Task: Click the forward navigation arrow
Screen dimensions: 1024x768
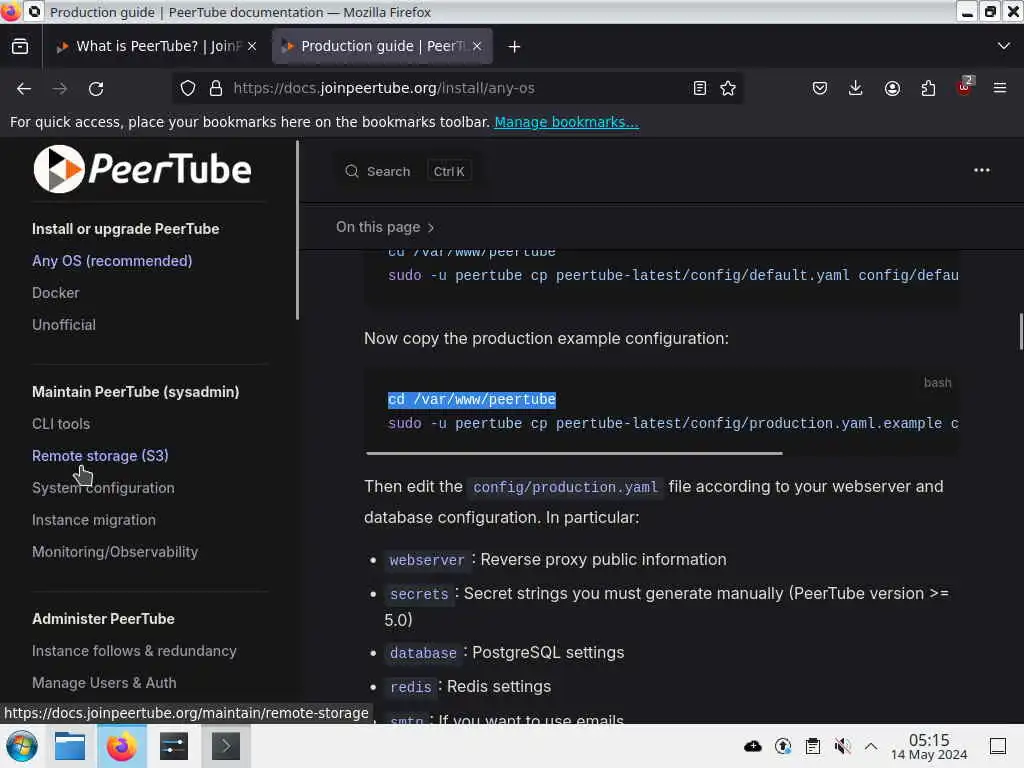Action: coord(60,88)
